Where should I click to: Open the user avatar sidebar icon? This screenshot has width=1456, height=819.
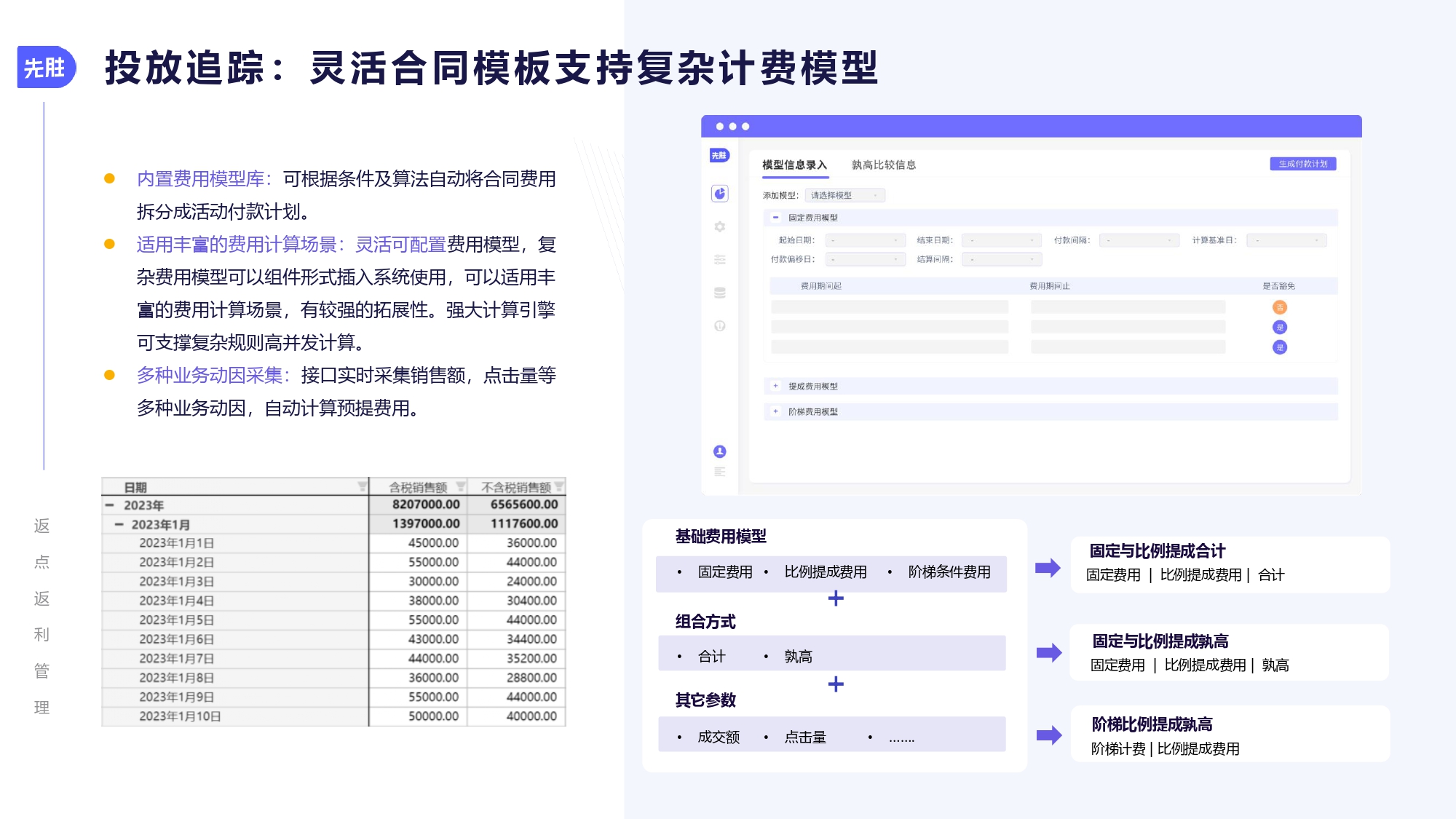720,451
